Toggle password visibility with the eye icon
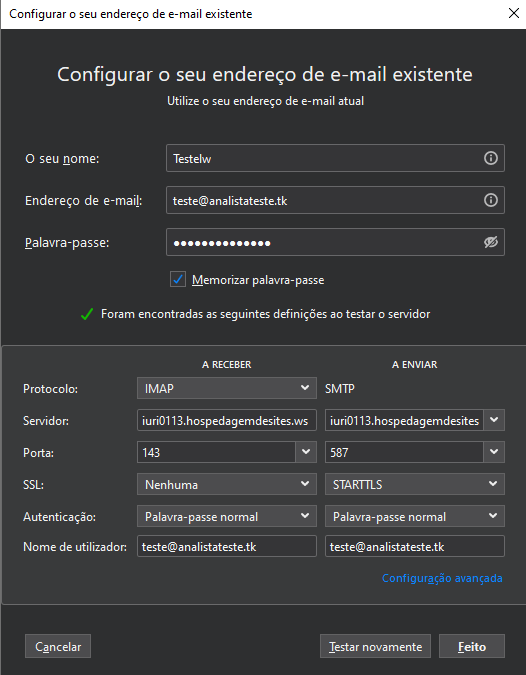 (x=491, y=242)
